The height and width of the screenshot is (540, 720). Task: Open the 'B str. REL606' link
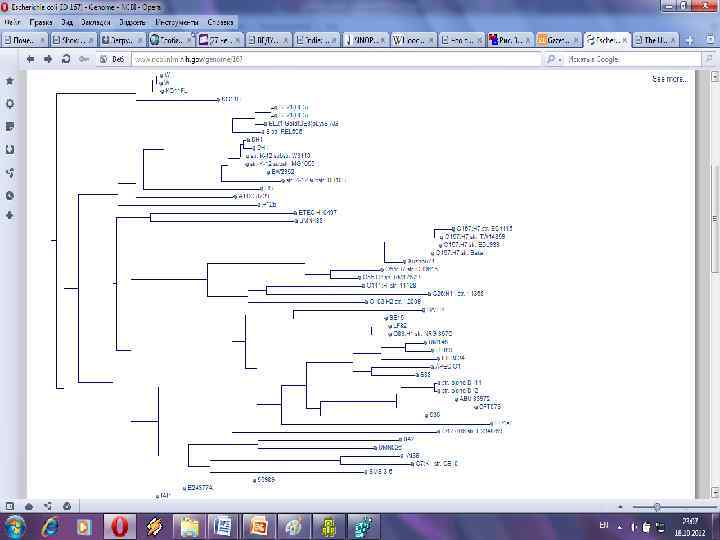tap(284, 131)
